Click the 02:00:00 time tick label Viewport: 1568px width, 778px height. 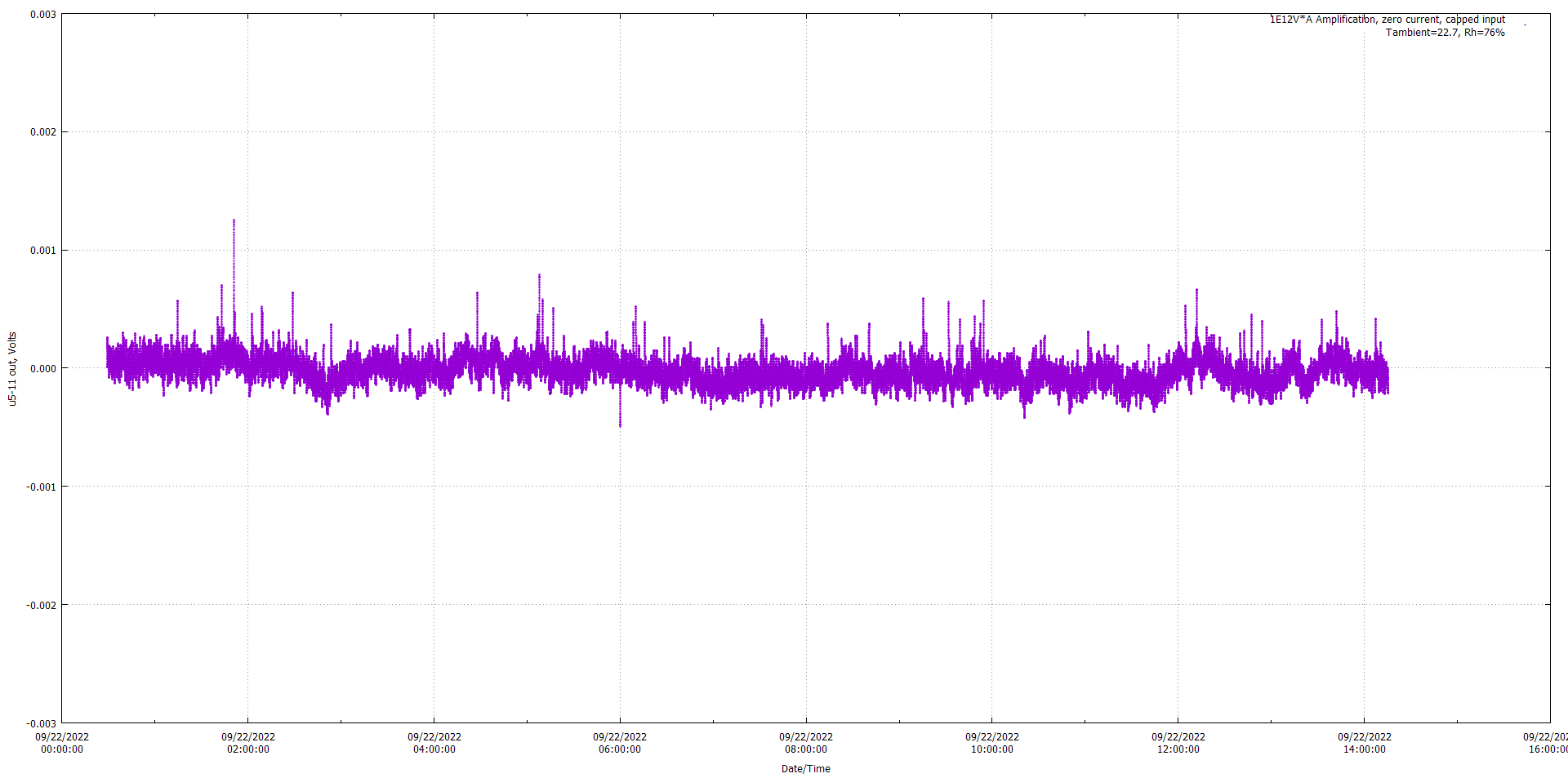click(248, 749)
